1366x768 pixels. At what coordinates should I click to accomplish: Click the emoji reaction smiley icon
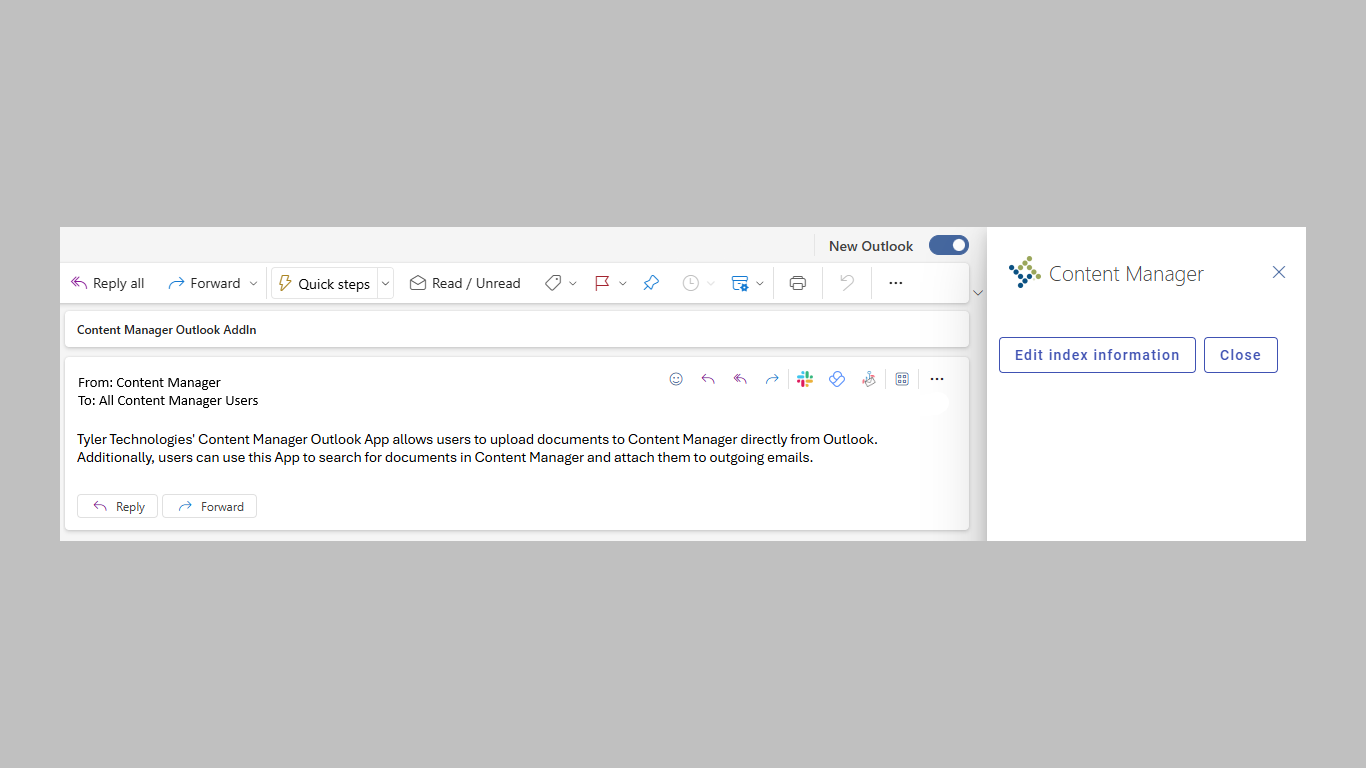(x=676, y=379)
